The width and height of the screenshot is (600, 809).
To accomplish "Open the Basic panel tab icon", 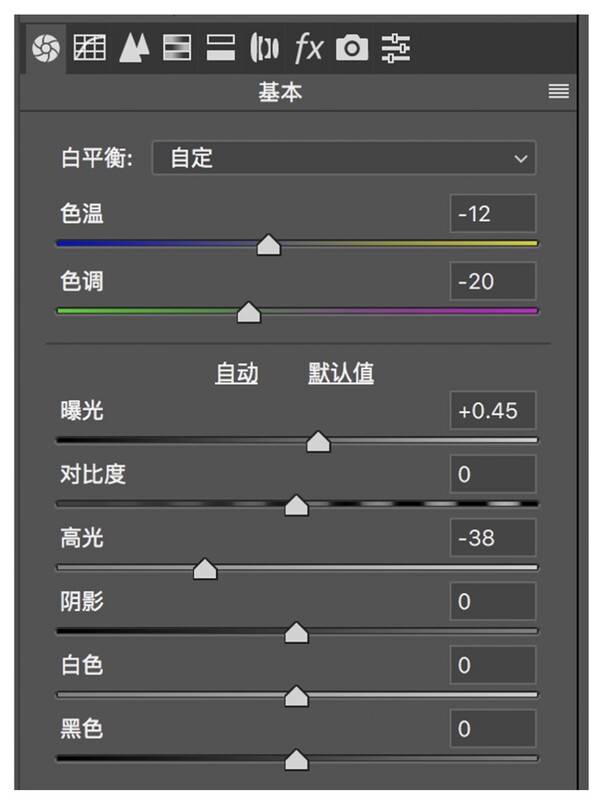I will click(46, 47).
